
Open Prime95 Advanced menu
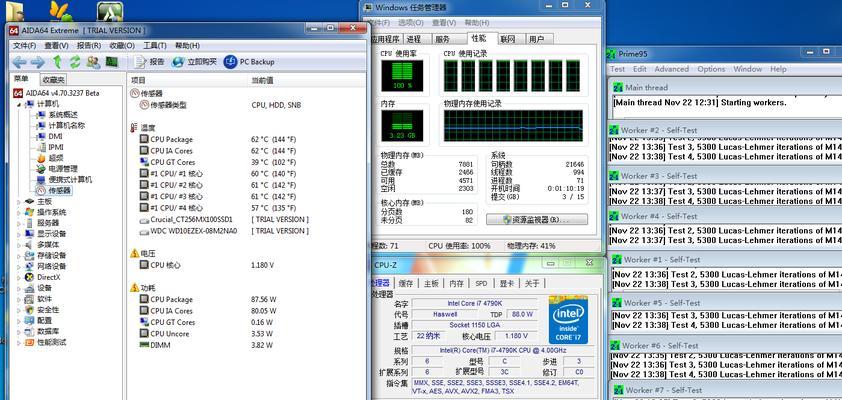tap(671, 69)
